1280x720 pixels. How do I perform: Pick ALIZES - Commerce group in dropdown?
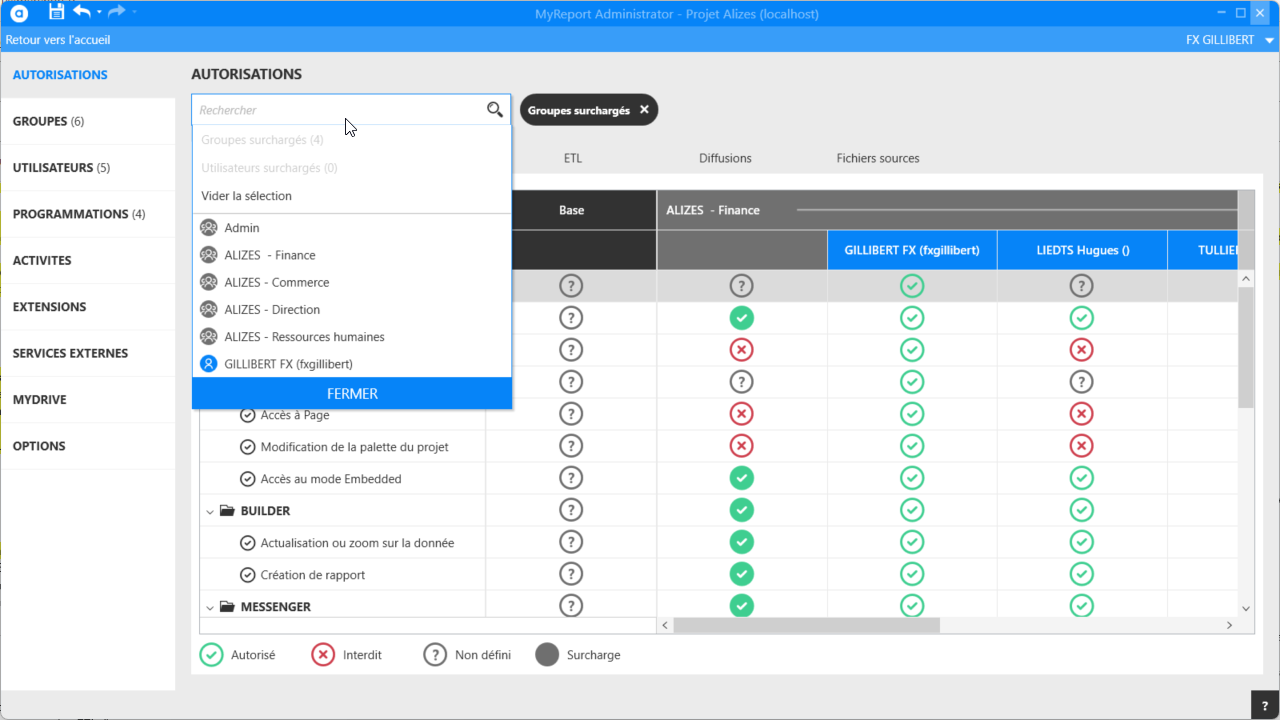276,283
